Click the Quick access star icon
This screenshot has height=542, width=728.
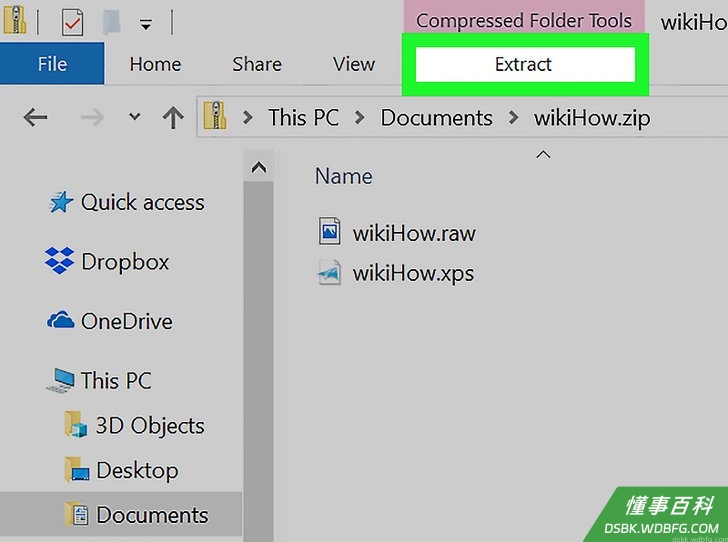click(61, 202)
